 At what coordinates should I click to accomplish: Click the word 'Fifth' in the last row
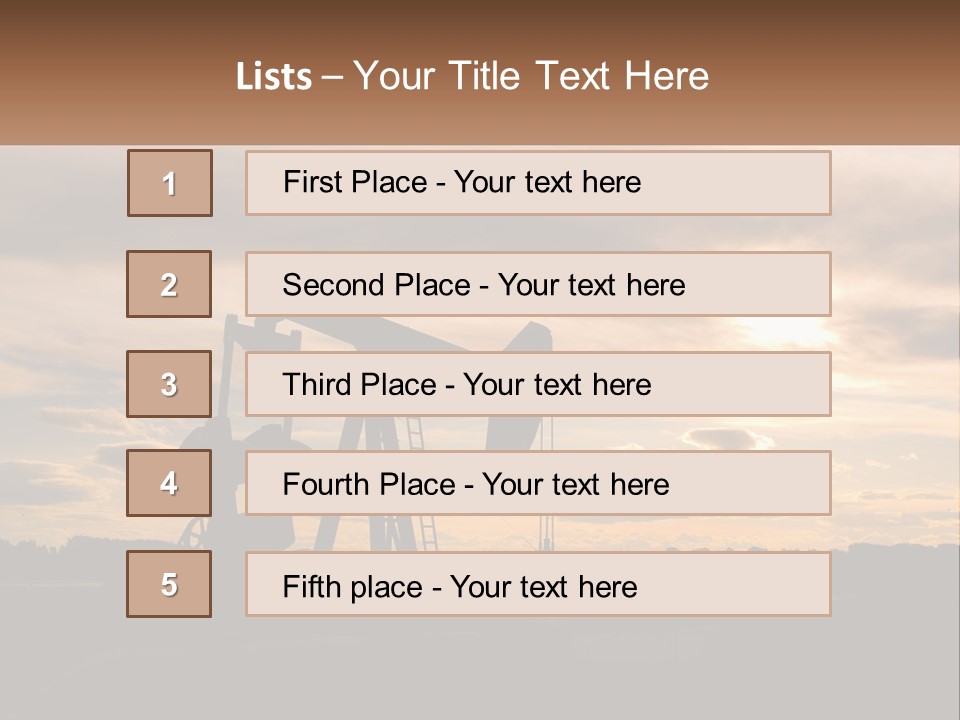tap(313, 586)
